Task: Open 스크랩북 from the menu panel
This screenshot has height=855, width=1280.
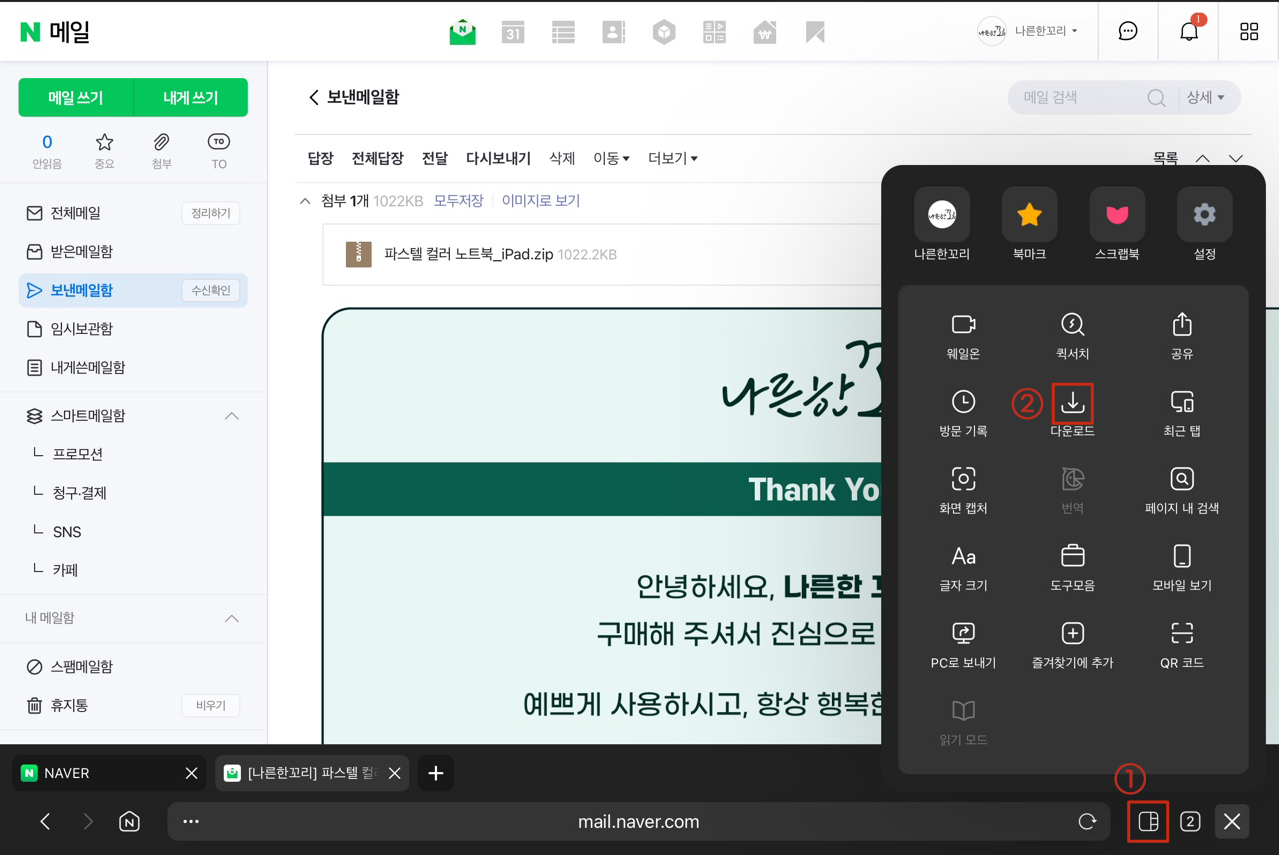Action: (1116, 224)
